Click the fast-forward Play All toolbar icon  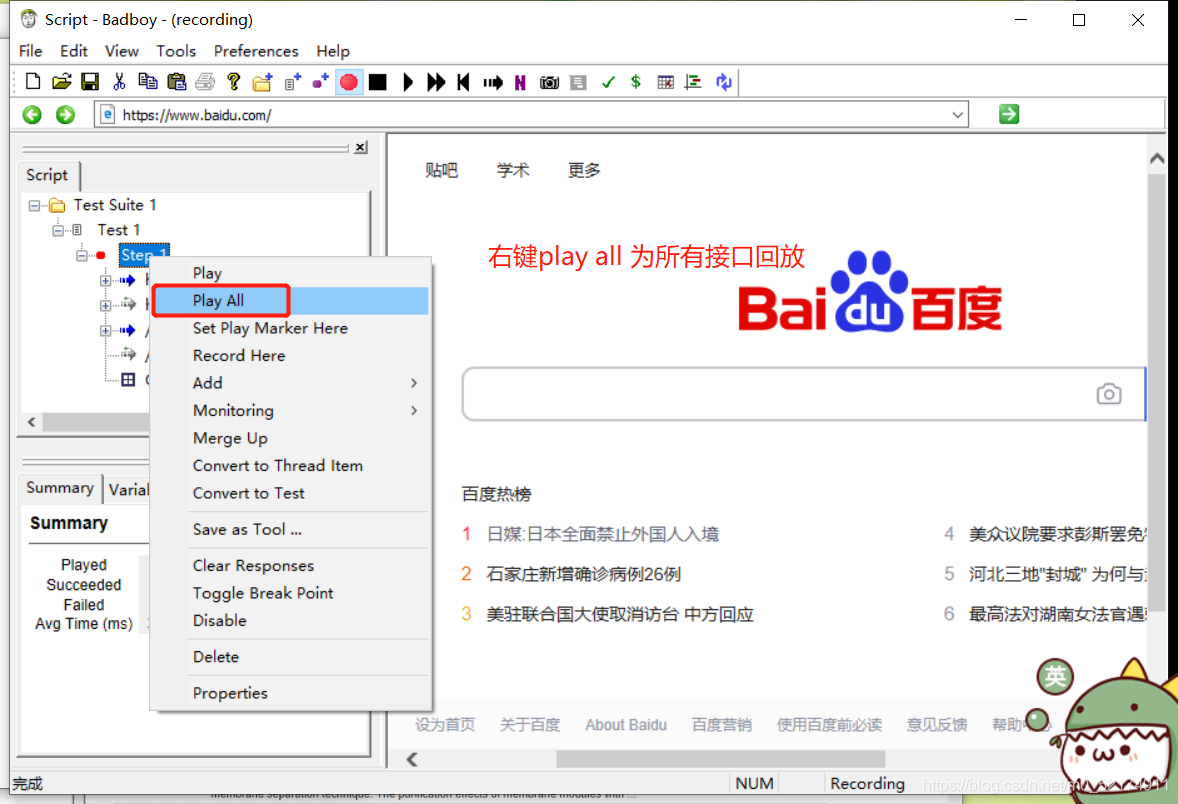[435, 82]
